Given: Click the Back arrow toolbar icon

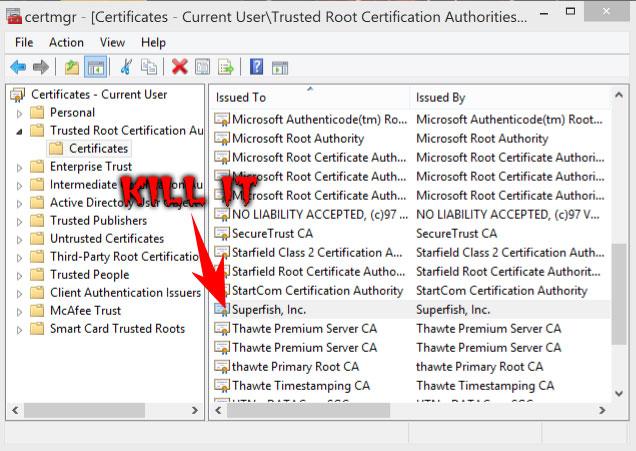Looking at the screenshot, I should [x=18, y=67].
